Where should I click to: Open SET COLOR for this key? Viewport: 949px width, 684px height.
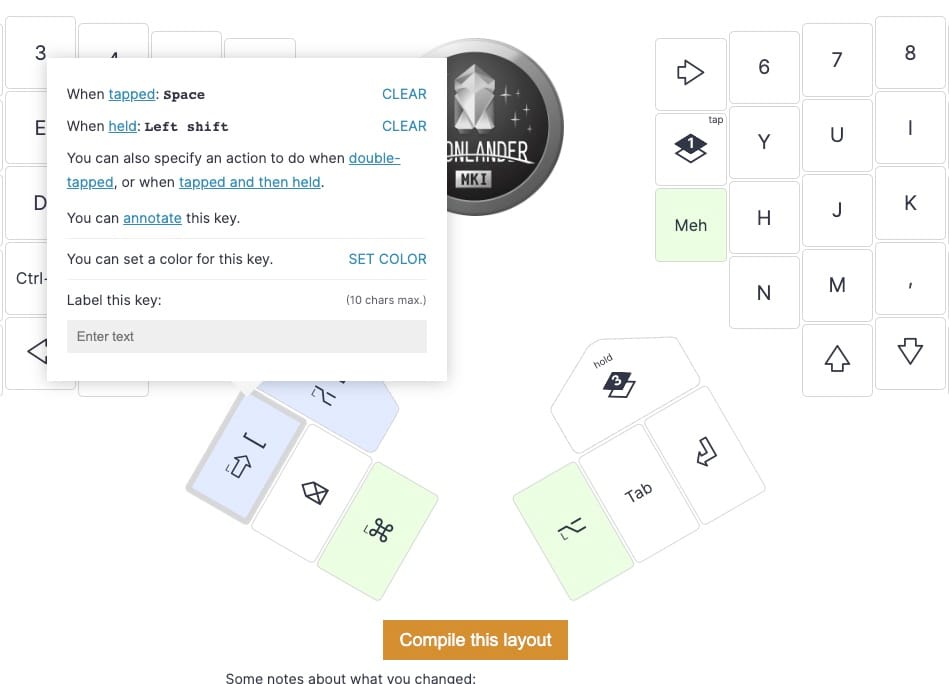pos(387,259)
